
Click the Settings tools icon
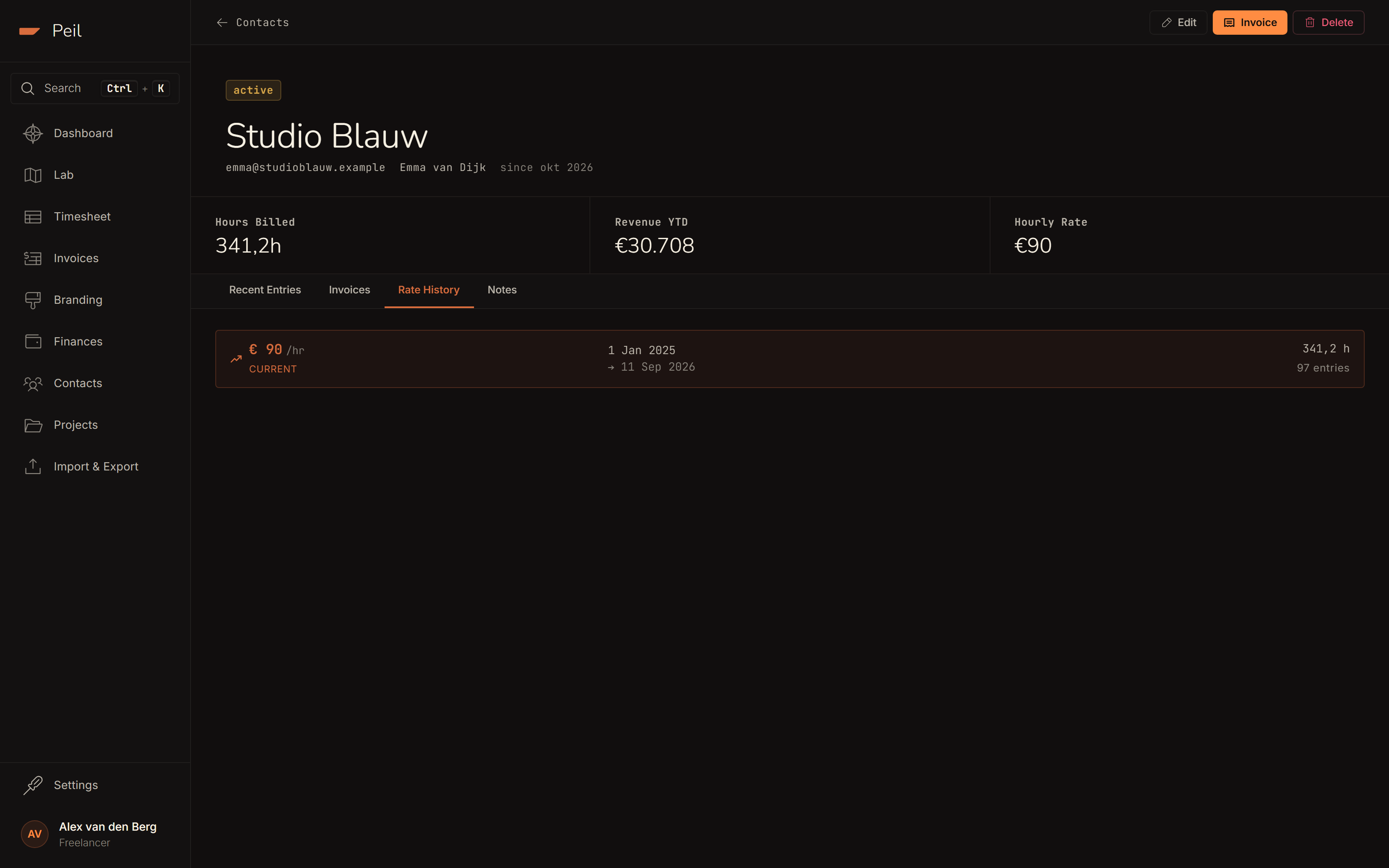pos(33,785)
